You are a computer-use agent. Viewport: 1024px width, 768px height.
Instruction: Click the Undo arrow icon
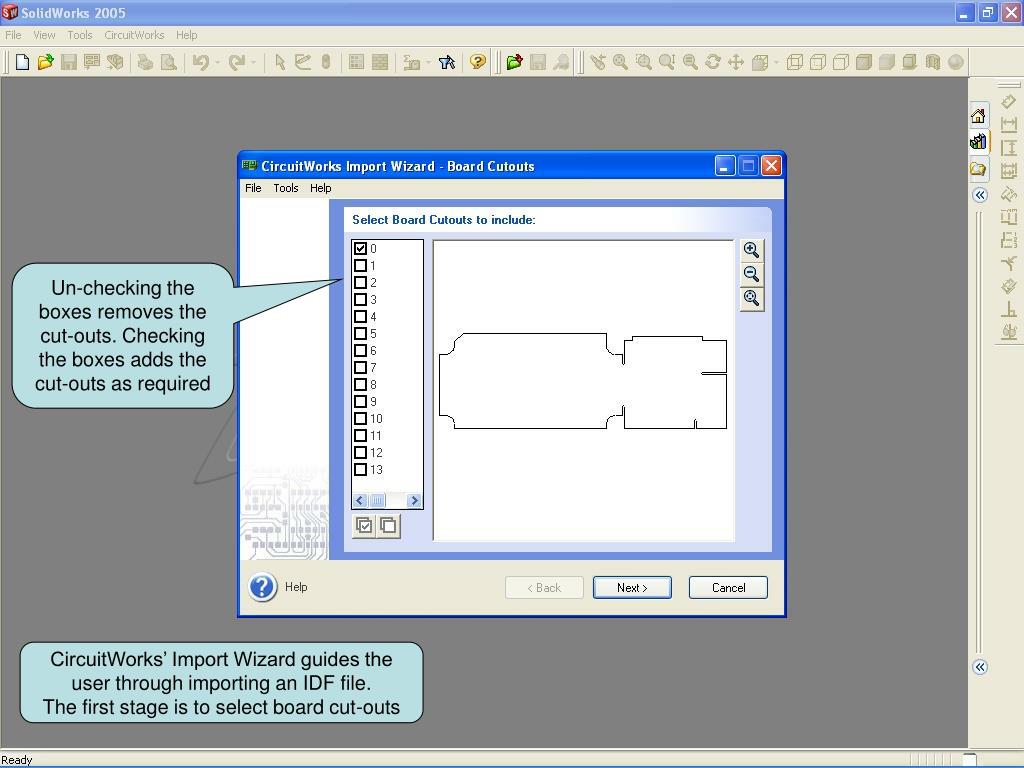(200, 62)
